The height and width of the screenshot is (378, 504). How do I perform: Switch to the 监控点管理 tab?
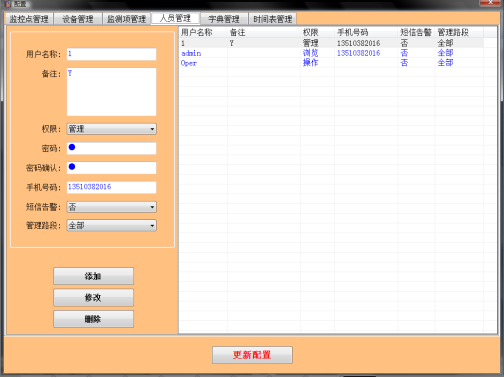[29, 19]
